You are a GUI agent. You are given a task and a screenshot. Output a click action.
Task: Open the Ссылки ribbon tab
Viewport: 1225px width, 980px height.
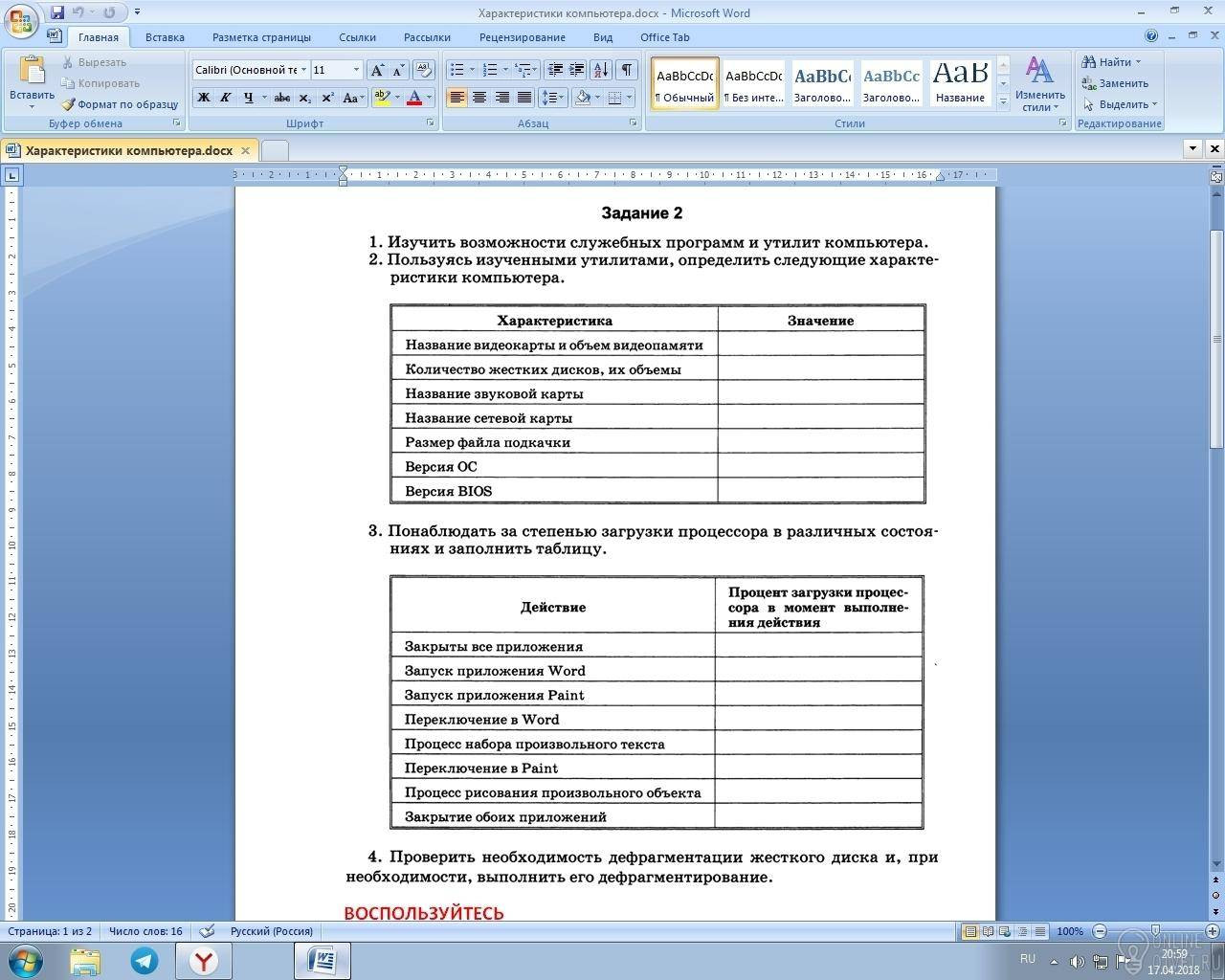pos(357,37)
